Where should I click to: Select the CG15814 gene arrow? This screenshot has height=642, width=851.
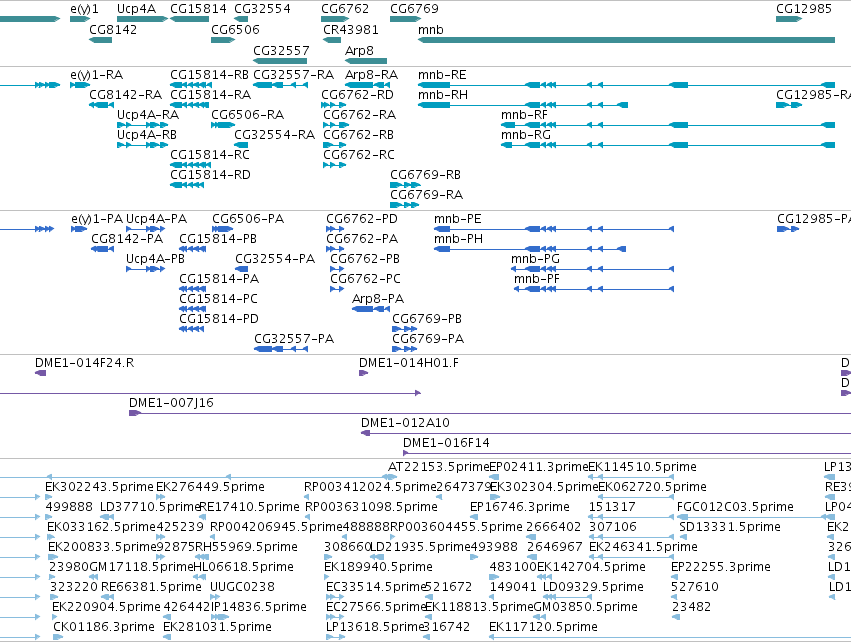pos(189,19)
